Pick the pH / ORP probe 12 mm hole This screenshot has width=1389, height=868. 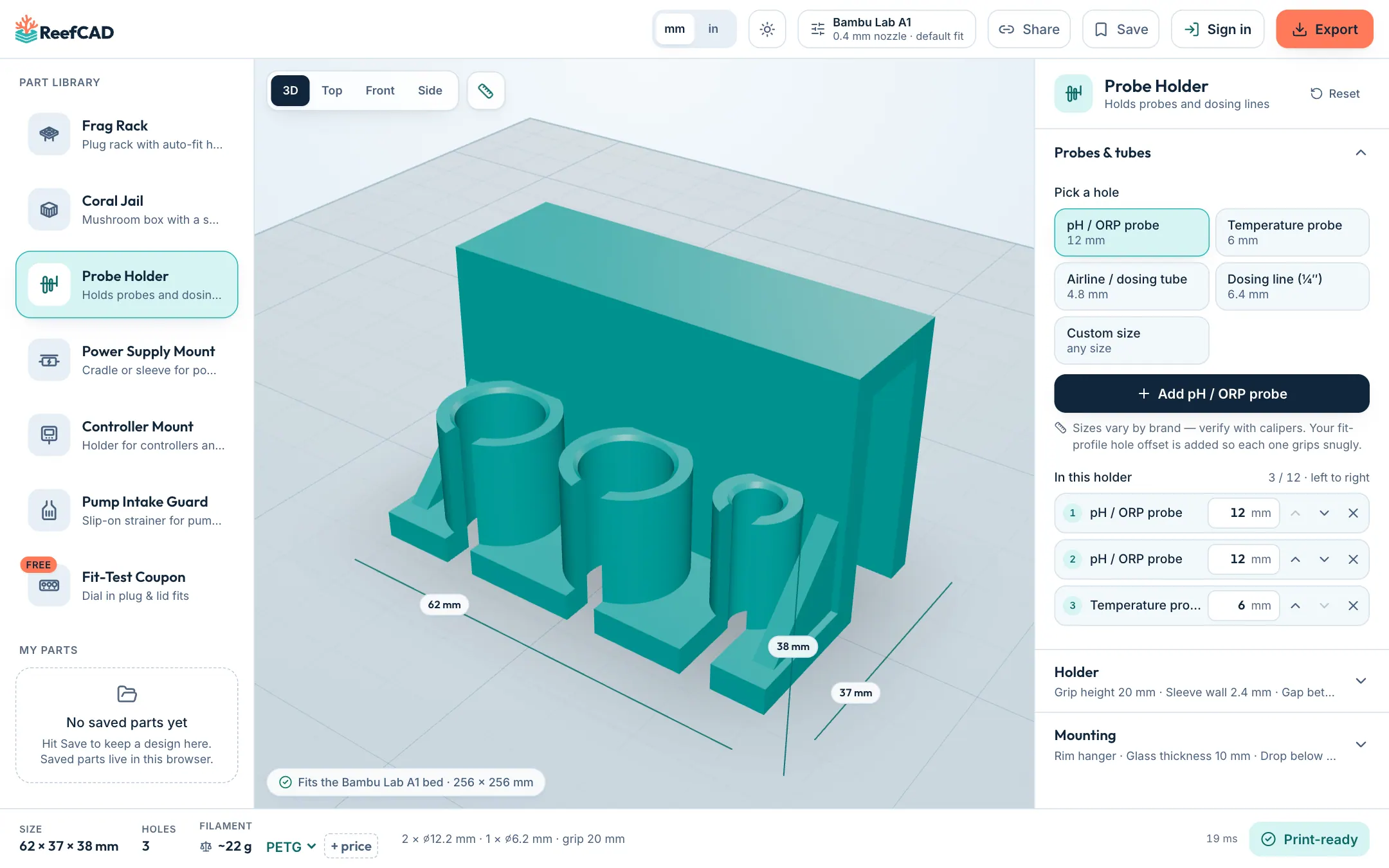click(1131, 232)
